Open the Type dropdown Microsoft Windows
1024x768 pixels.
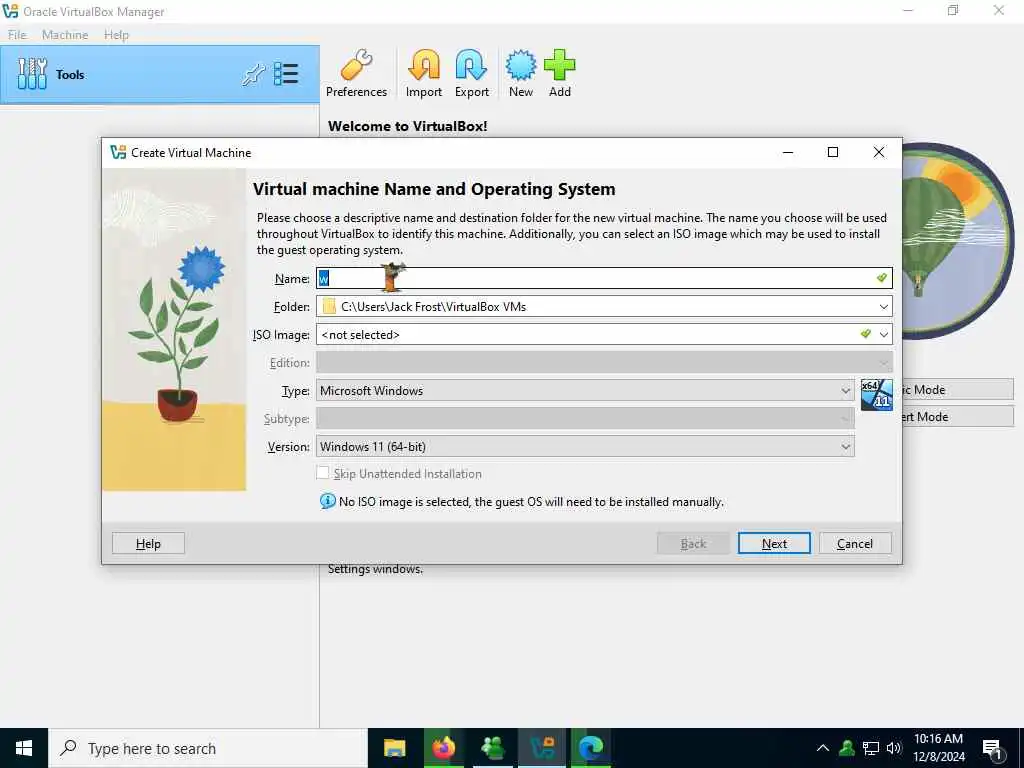click(585, 391)
